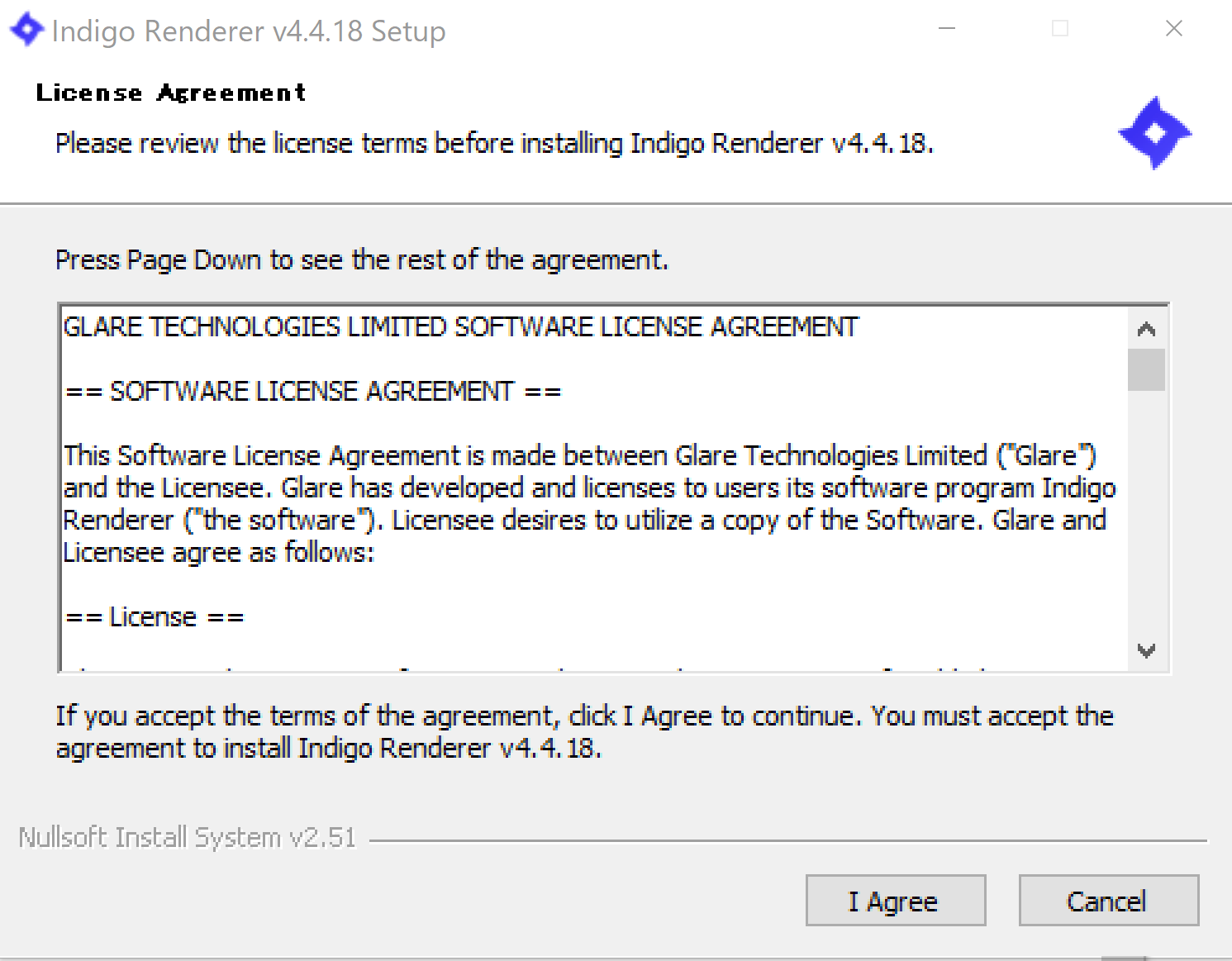The image size is (1232, 961).
Task: Click the 'Press Page Down' instruction text
Action: coord(362,260)
